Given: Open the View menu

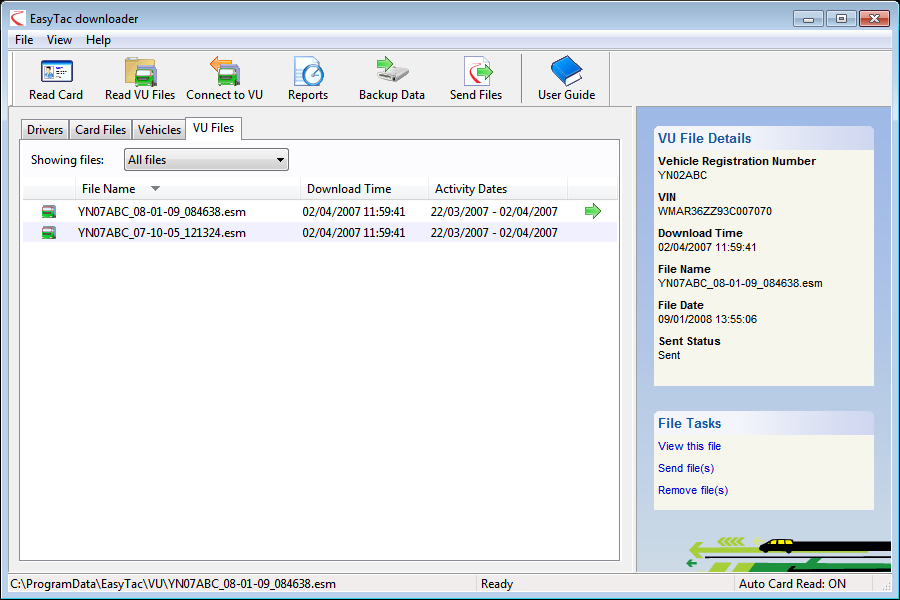Looking at the screenshot, I should click(x=59, y=40).
